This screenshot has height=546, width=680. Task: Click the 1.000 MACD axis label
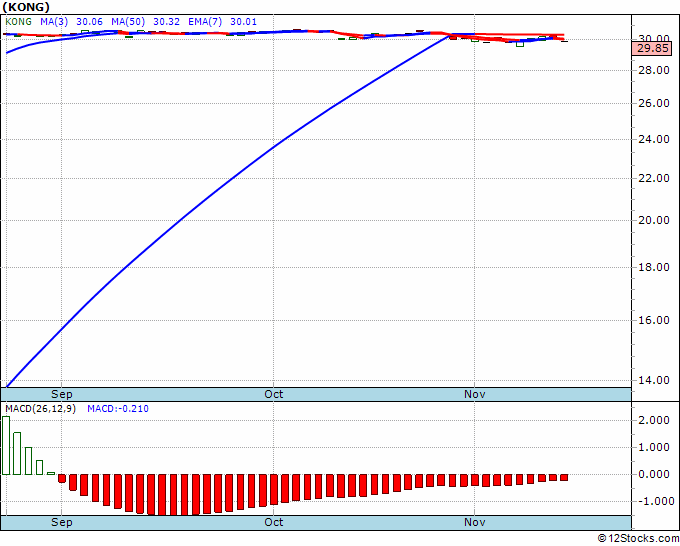pos(654,448)
